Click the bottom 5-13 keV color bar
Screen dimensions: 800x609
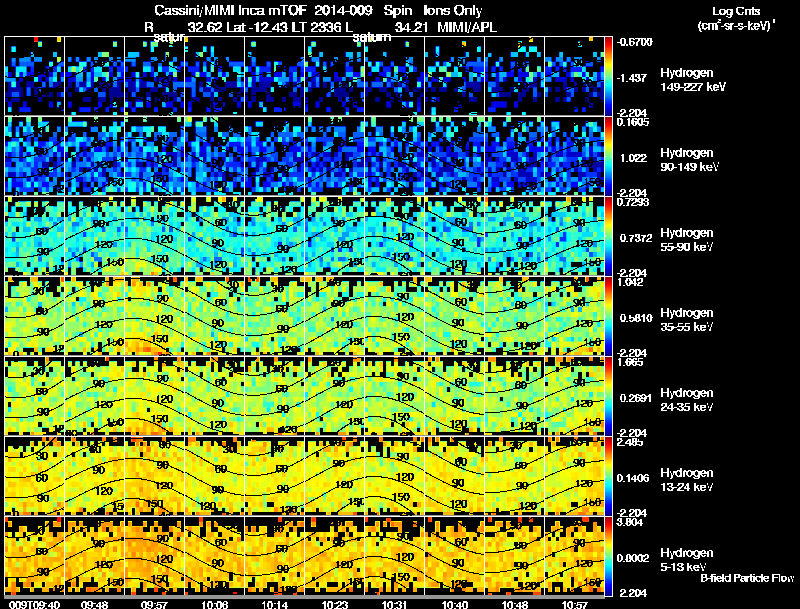pos(608,556)
